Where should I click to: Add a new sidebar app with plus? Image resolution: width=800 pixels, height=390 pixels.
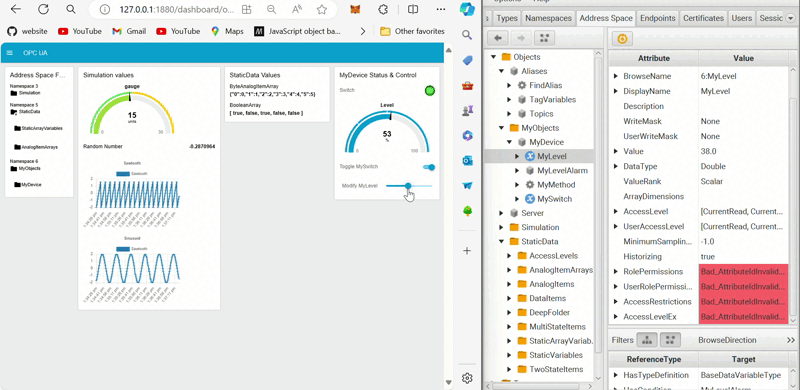467,251
